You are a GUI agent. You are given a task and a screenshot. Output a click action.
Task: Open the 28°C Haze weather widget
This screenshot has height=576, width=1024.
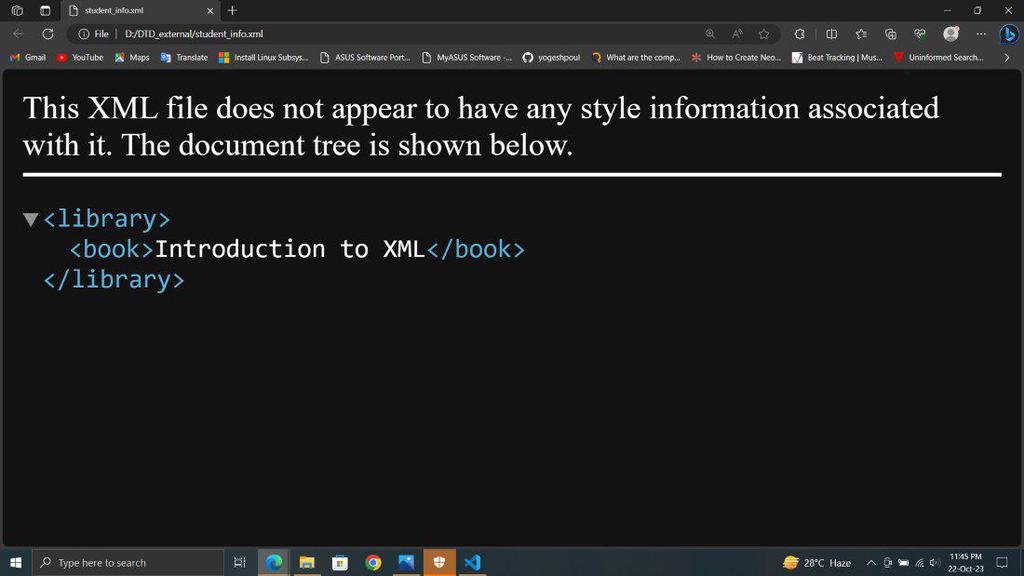[x=817, y=562]
